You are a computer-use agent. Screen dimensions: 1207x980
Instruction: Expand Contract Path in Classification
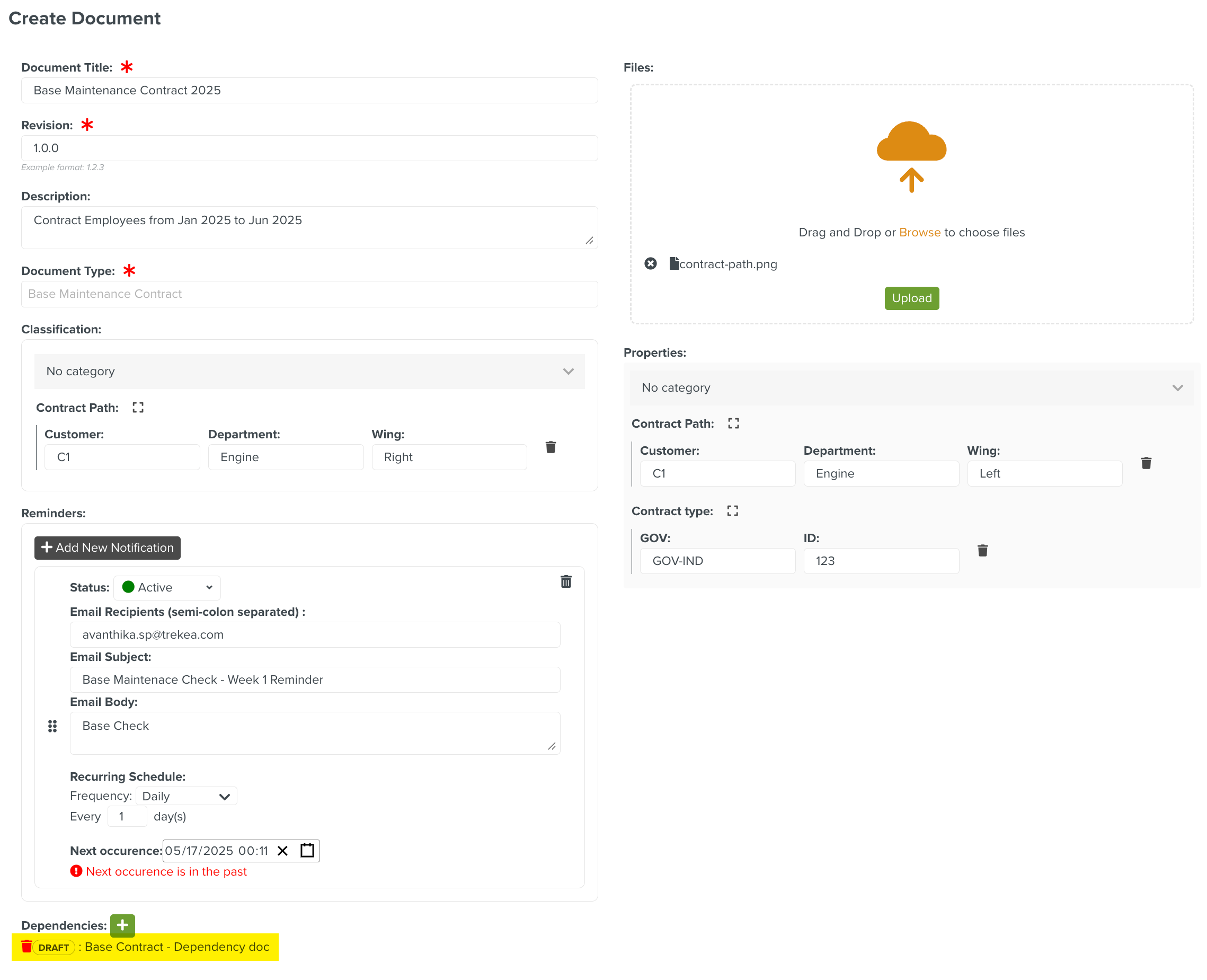tap(138, 408)
